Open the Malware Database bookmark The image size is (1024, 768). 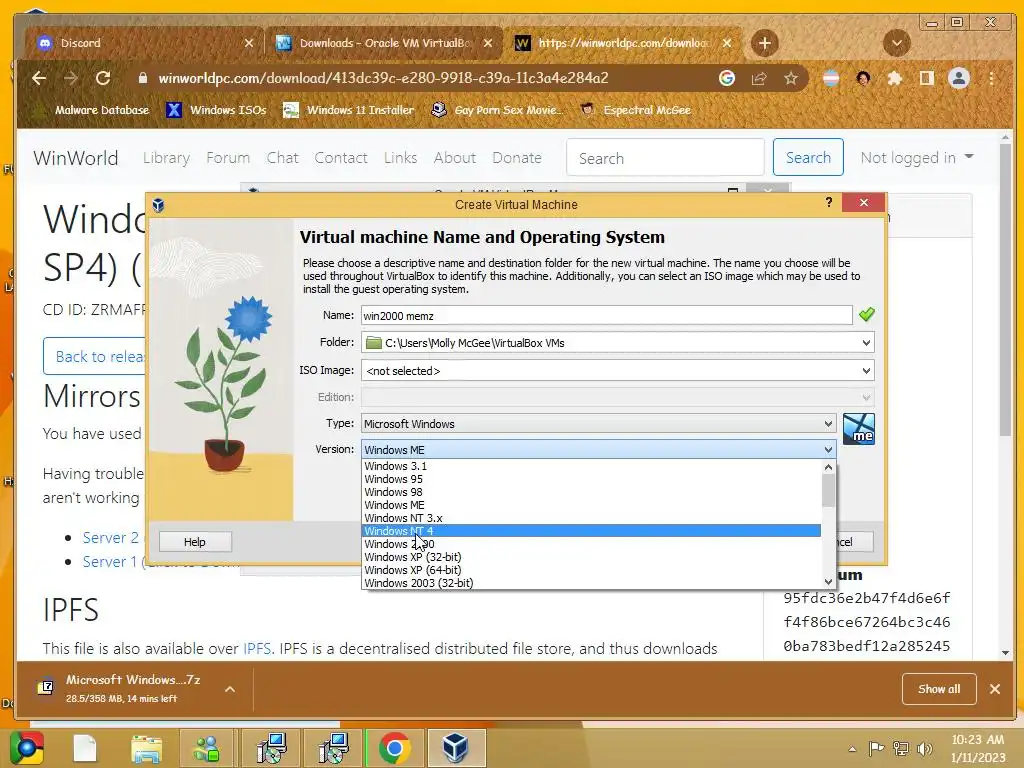click(x=92, y=110)
